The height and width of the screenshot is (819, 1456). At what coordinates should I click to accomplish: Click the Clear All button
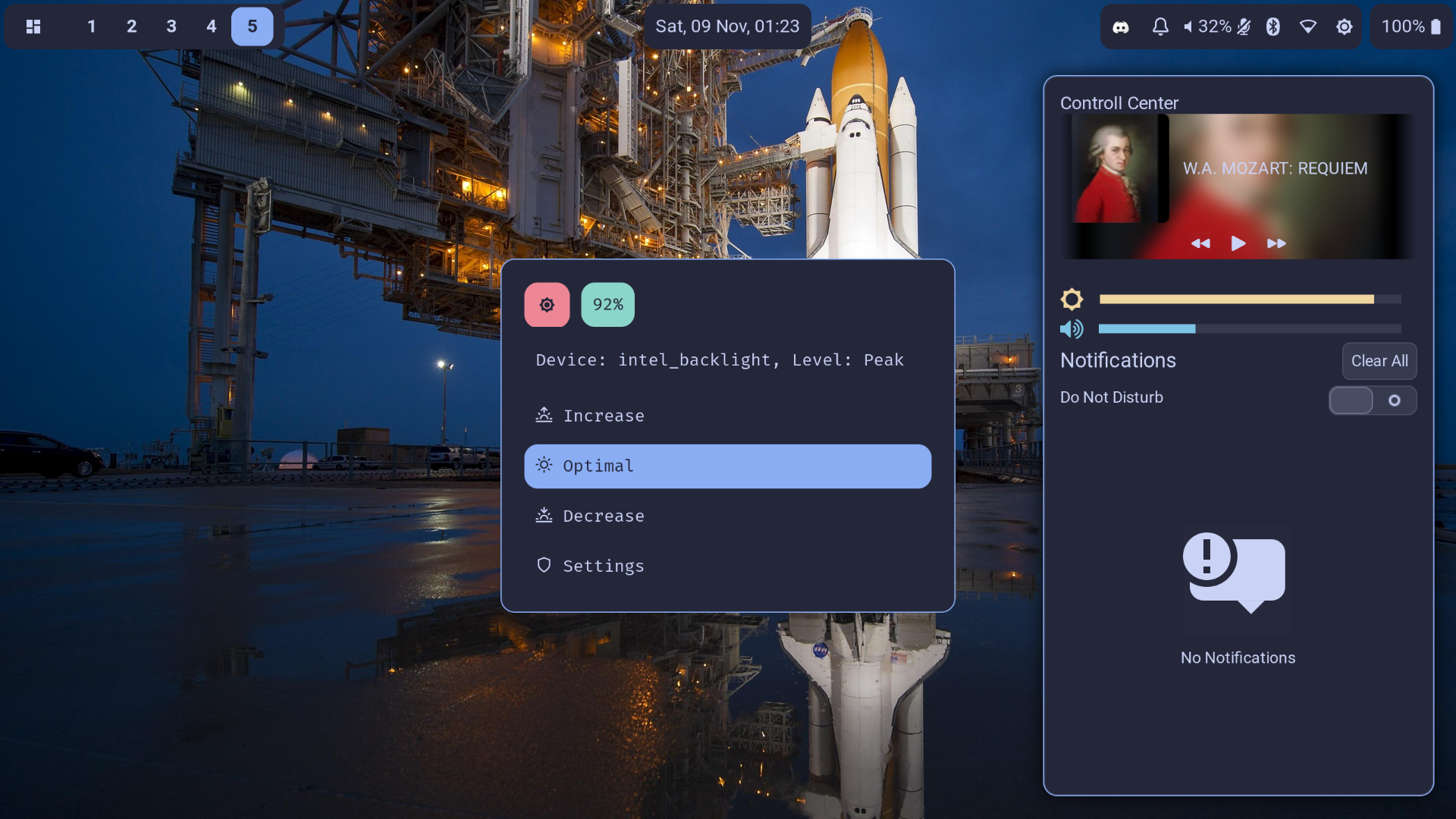pyautogui.click(x=1379, y=361)
